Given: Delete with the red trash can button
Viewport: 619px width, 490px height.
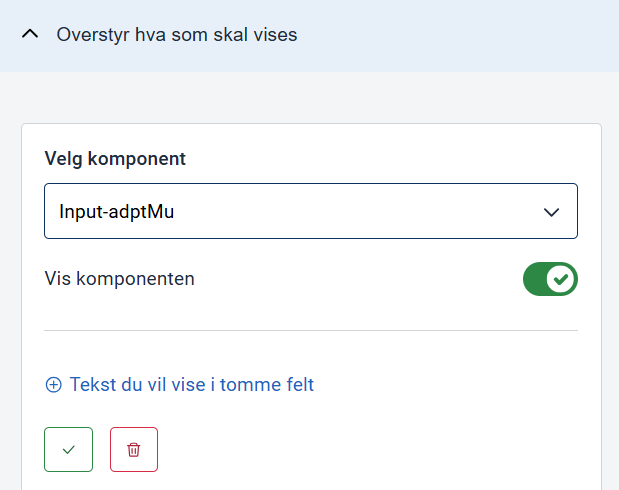Looking at the screenshot, I should pyautogui.click(x=134, y=450).
